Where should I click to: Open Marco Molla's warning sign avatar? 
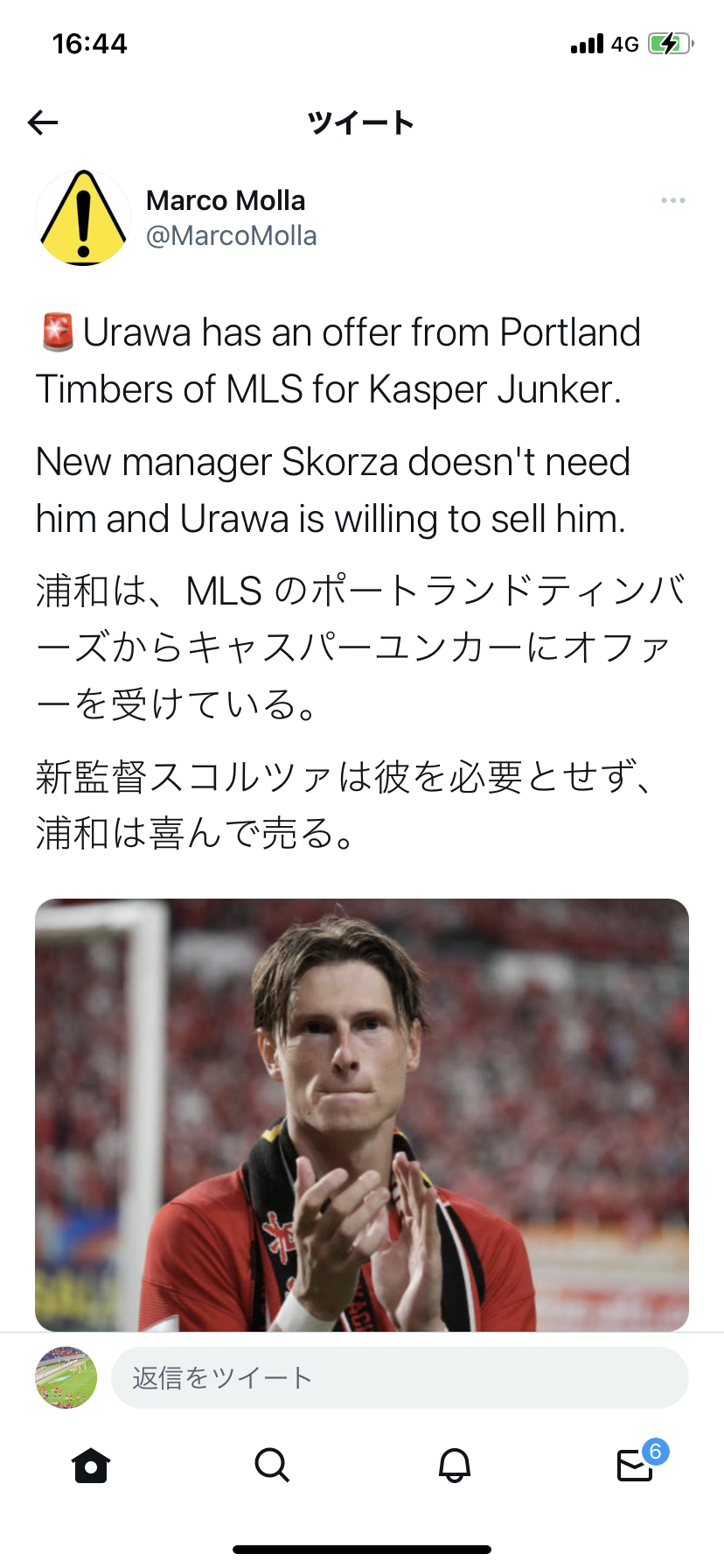click(83, 218)
